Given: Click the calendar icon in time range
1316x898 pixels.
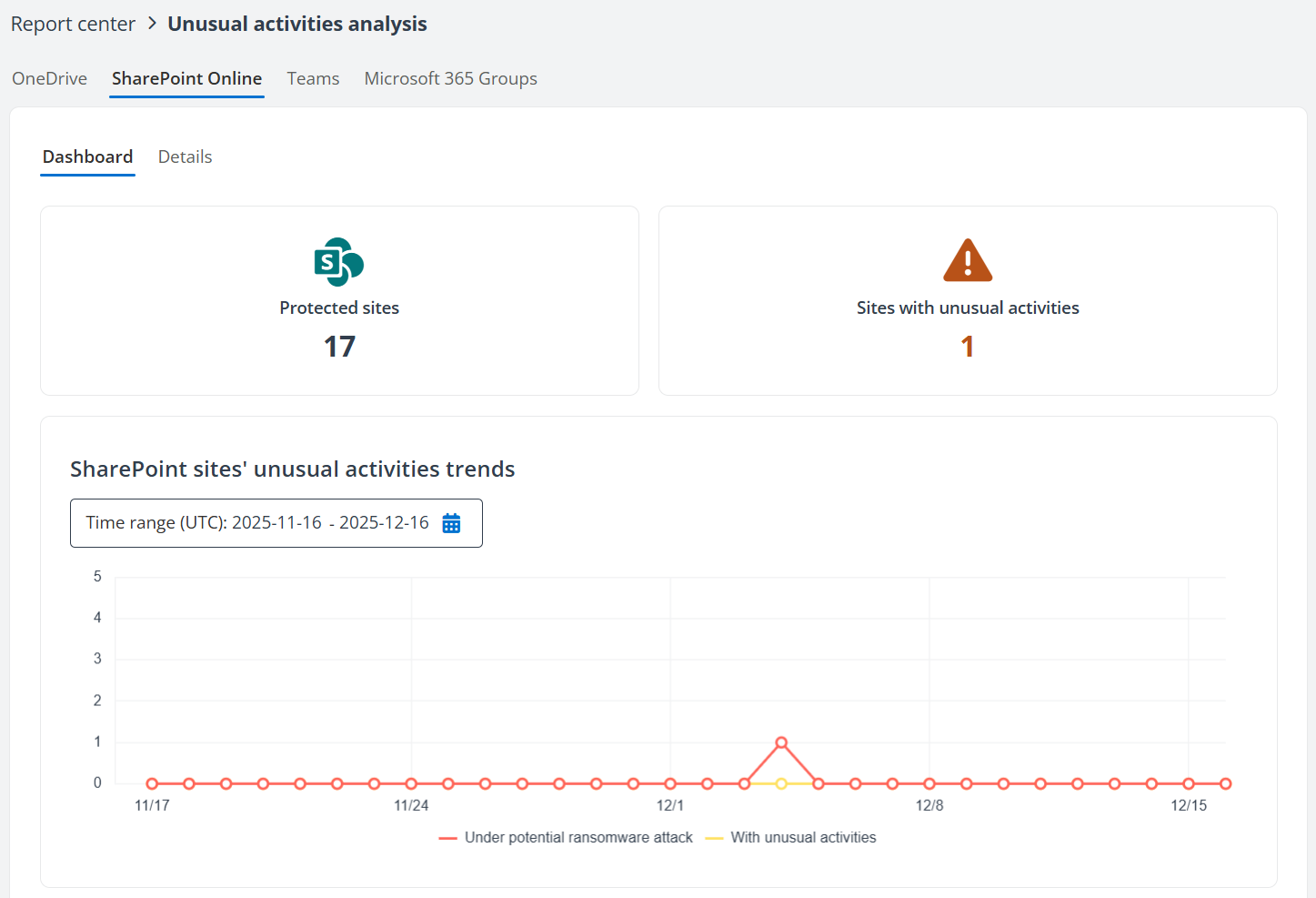Looking at the screenshot, I should [x=451, y=523].
